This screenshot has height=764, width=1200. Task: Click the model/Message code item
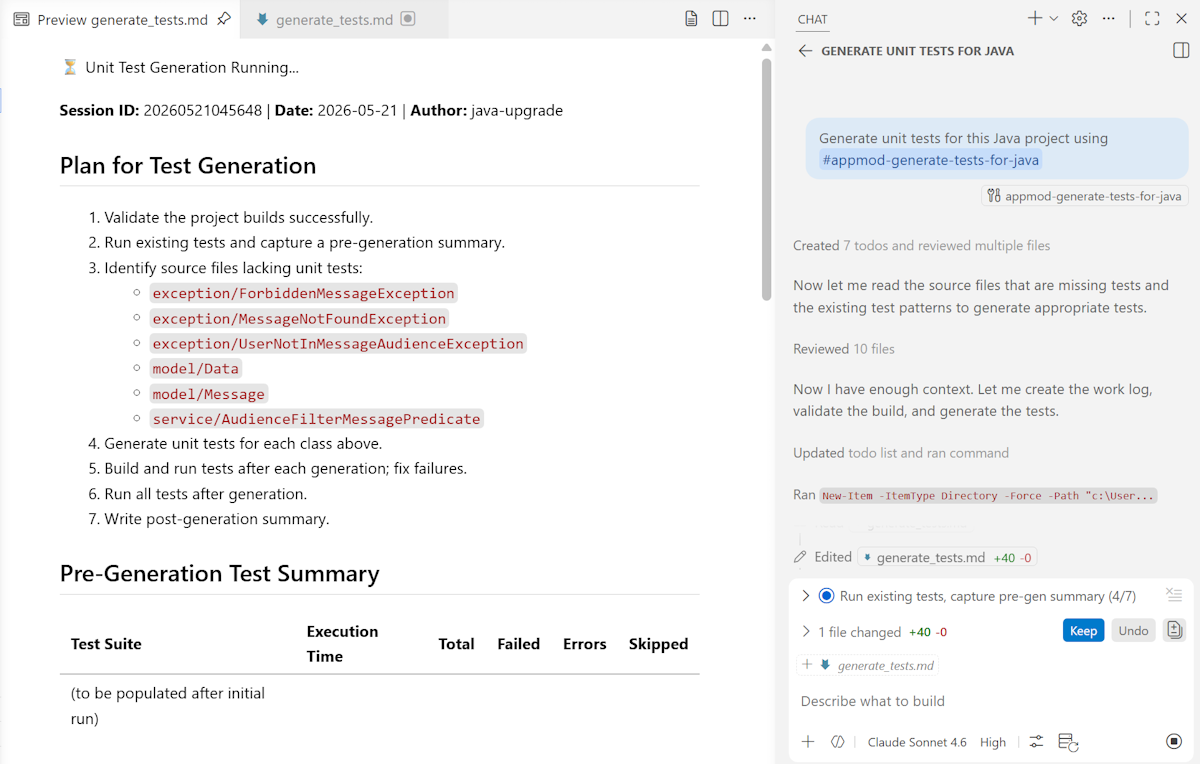pyautogui.click(x=208, y=394)
